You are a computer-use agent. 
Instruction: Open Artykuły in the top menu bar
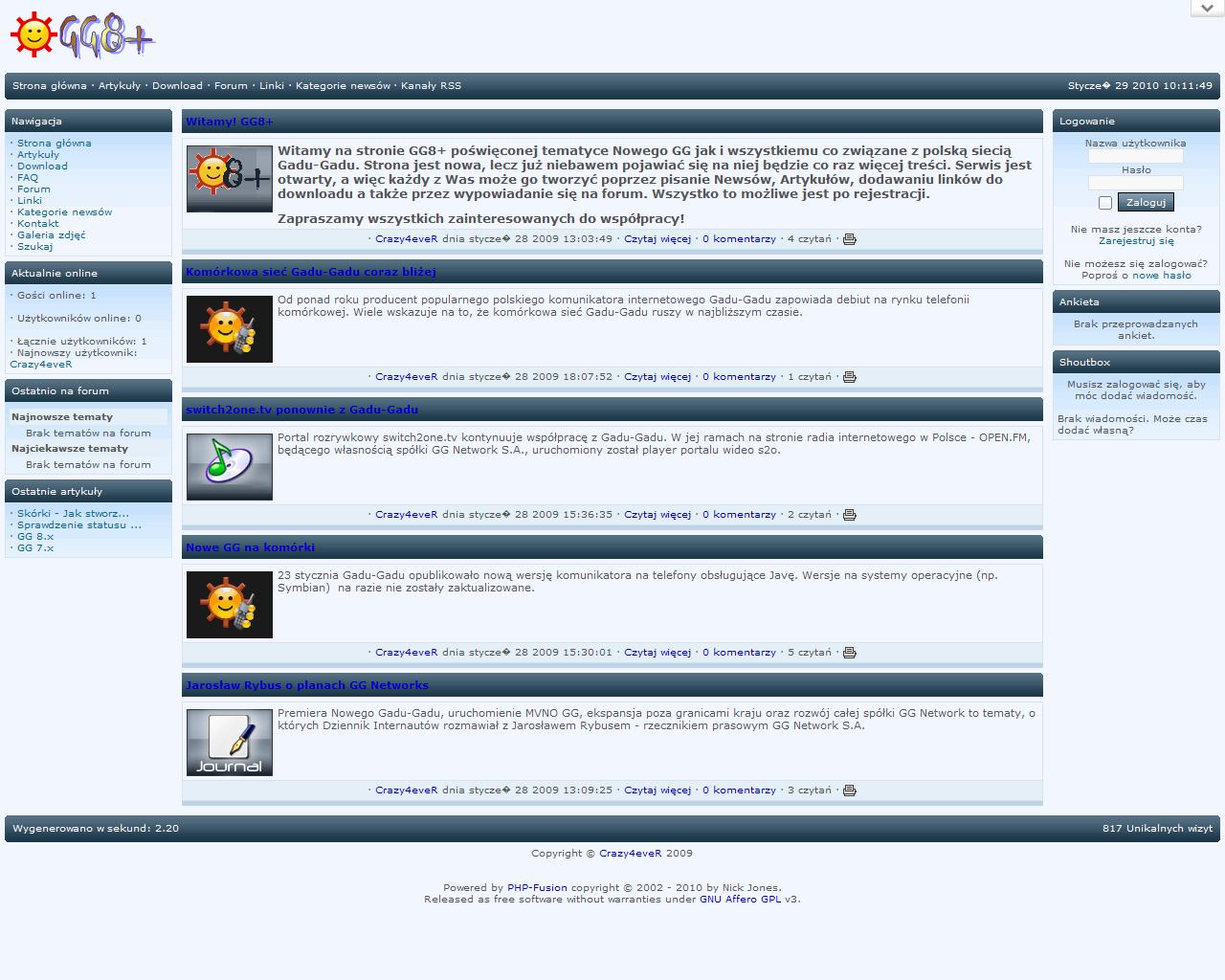pyautogui.click(x=119, y=86)
